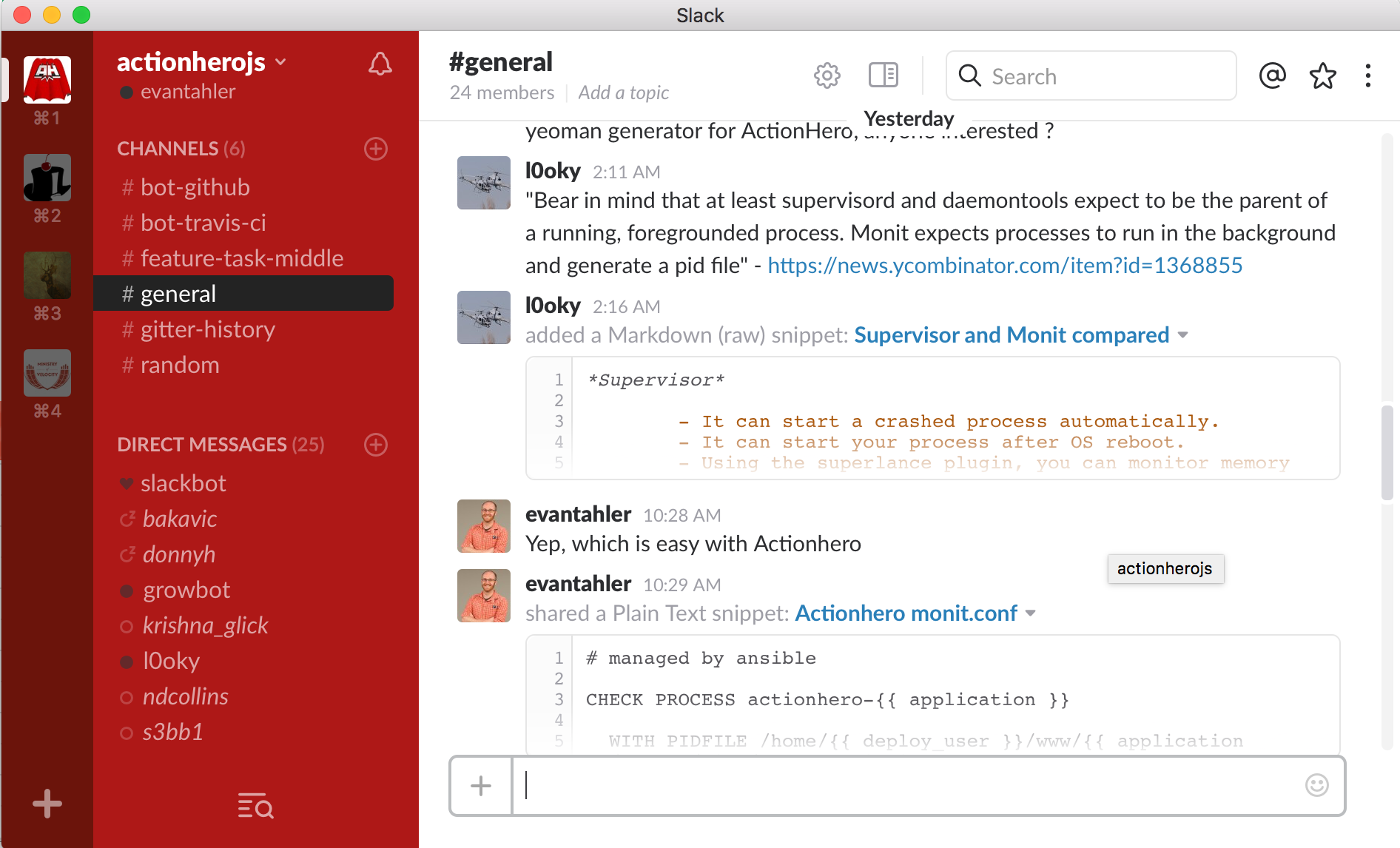Expand Actionhero monit.conf snippet options arrow
Screen dimensions: 1400x848
point(1031,613)
